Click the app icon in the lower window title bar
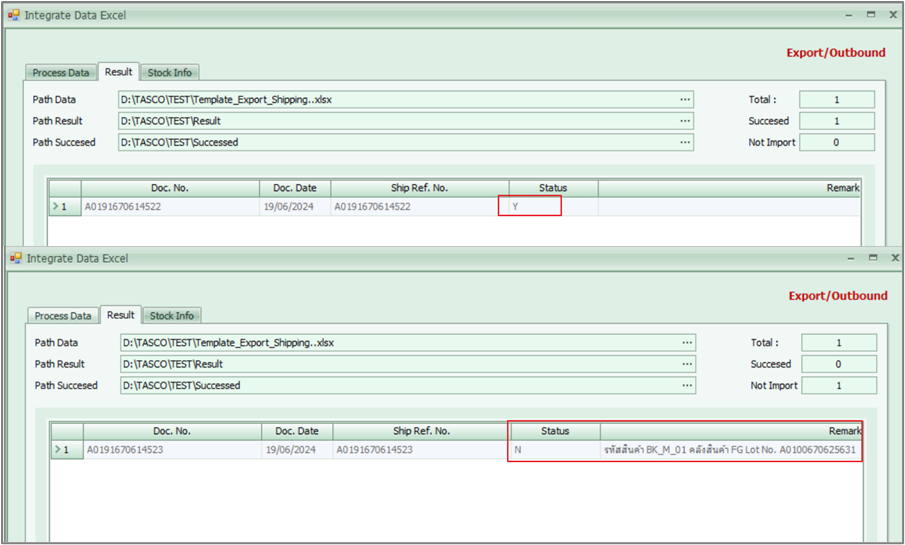Viewport: 905px width, 545px height. coord(16,258)
